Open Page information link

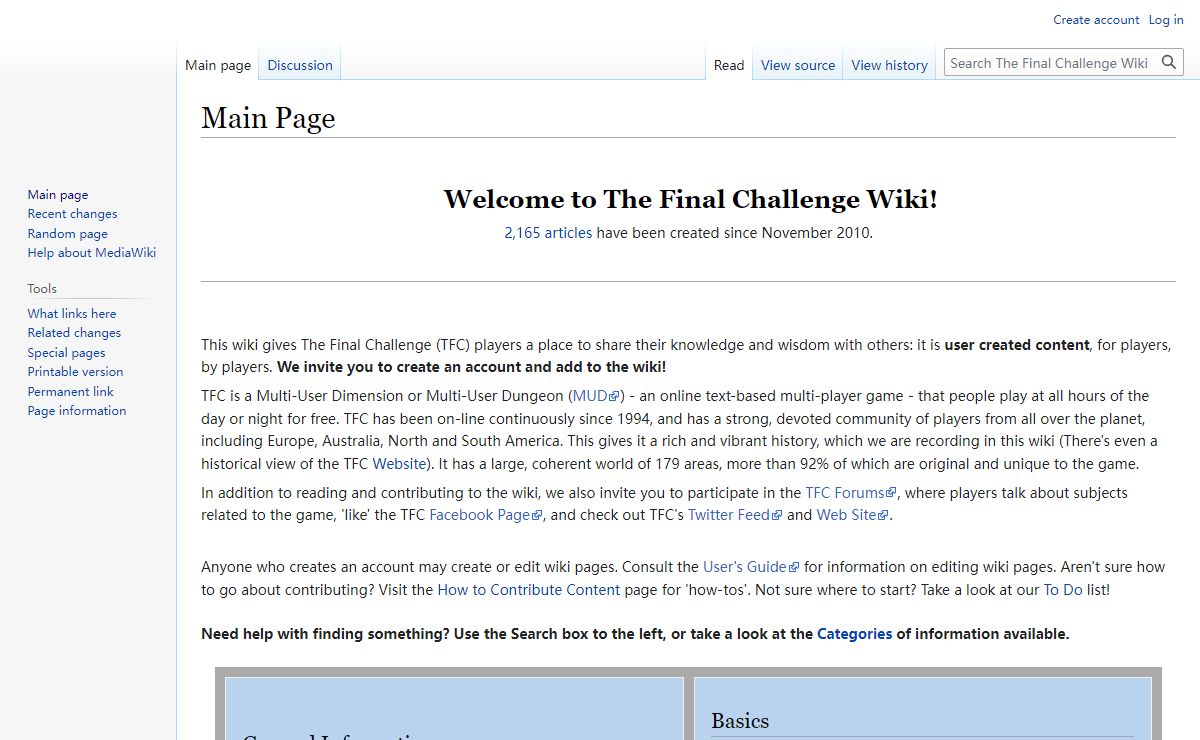coord(77,411)
